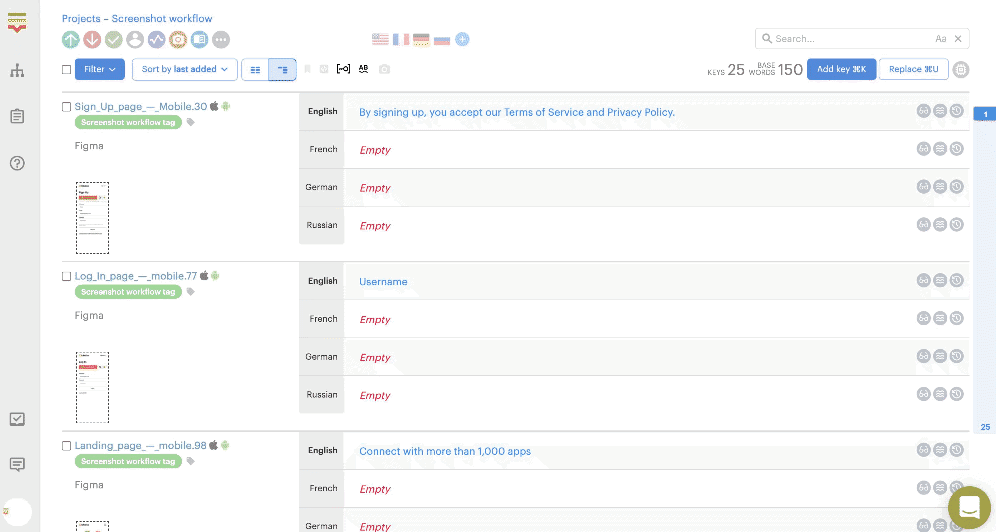Open the Sign_Up_page_—_Mobile.30 key name
The image size is (996, 532).
[140, 107]
